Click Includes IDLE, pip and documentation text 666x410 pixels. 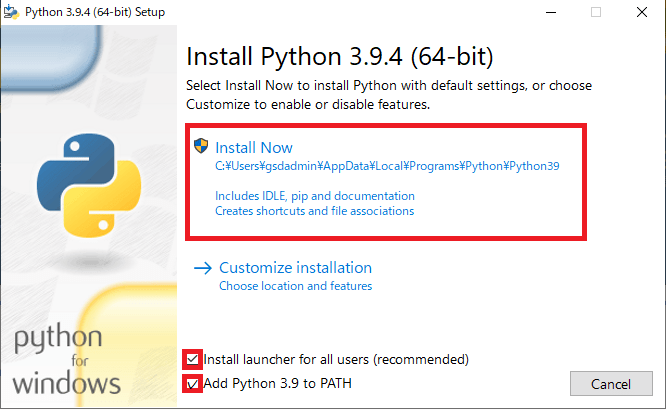point(315,196)
